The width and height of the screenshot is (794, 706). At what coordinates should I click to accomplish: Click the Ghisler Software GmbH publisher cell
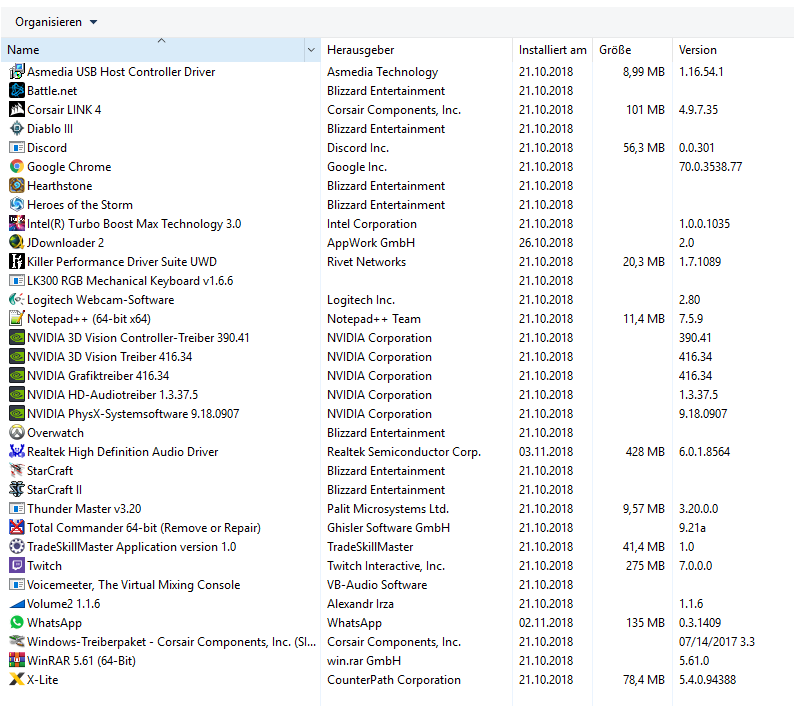[x=388, y=528]
